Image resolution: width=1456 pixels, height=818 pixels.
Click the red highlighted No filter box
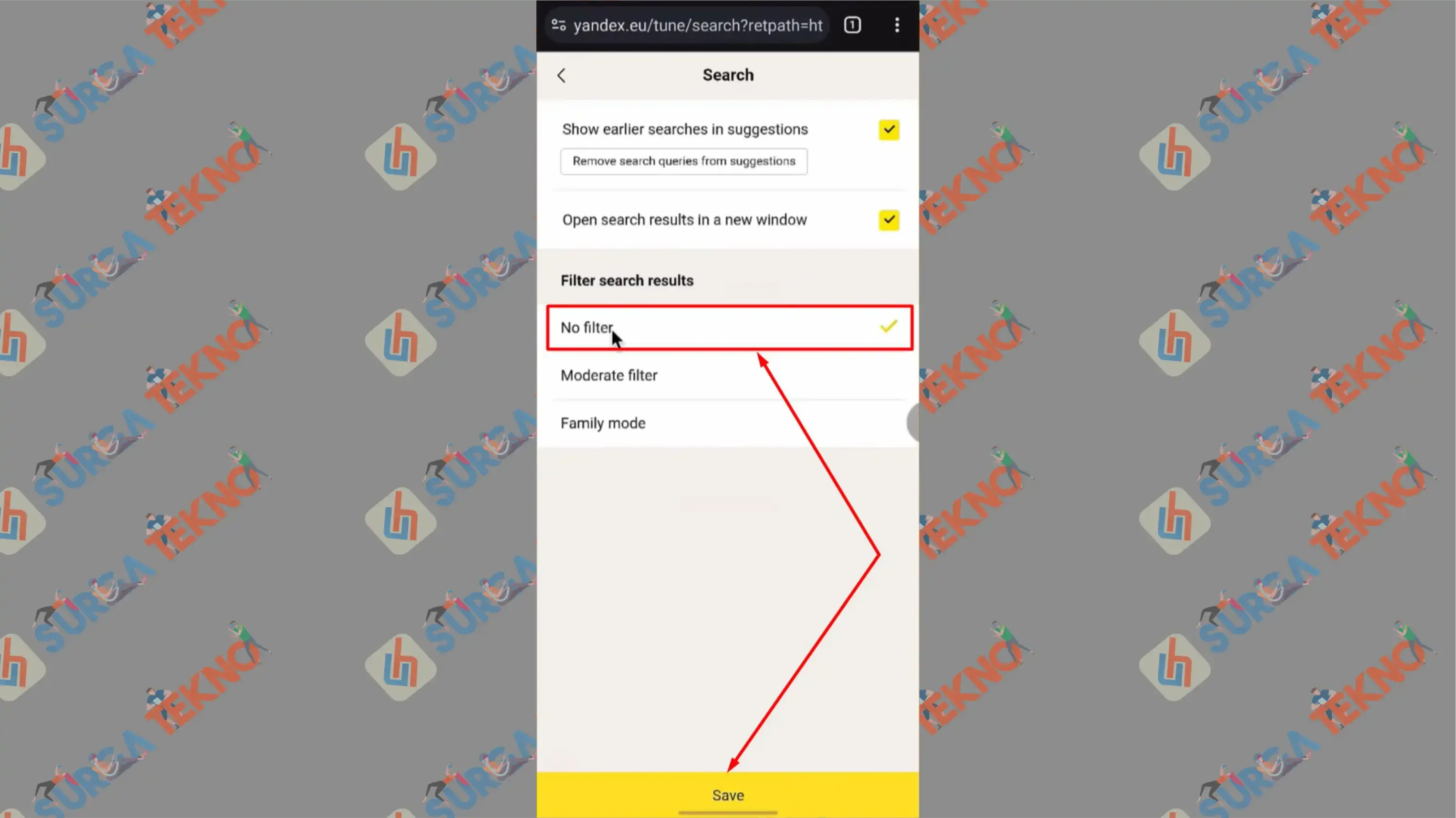click(728, 327)
